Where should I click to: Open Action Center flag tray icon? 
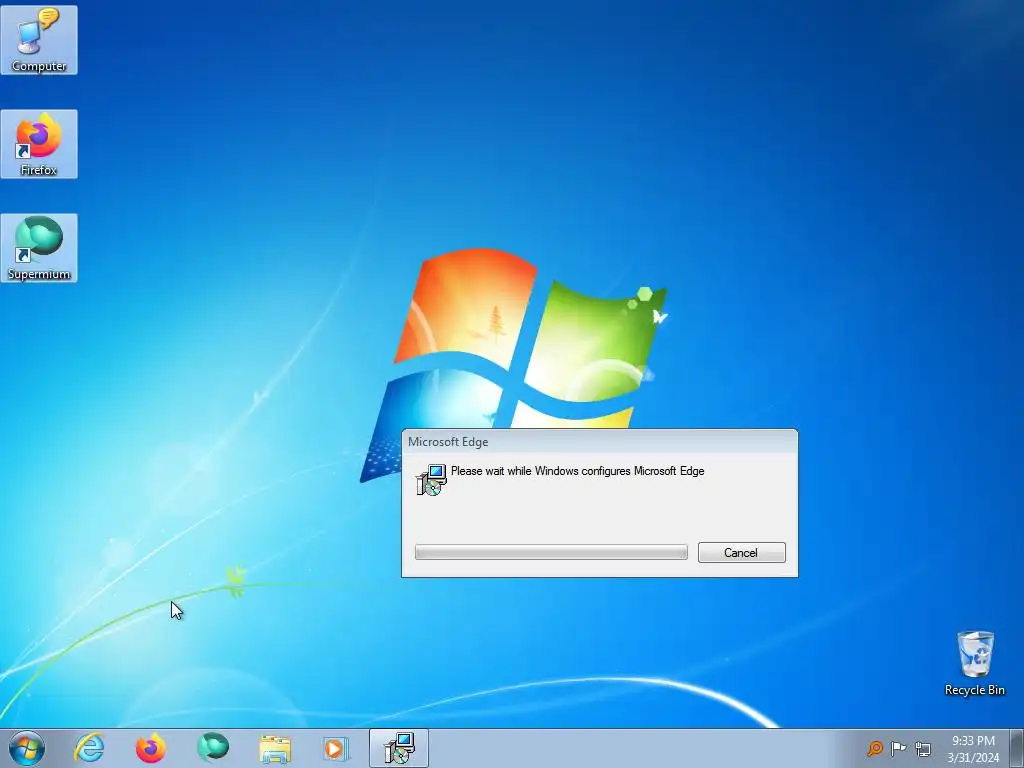[x=899, y=748]
